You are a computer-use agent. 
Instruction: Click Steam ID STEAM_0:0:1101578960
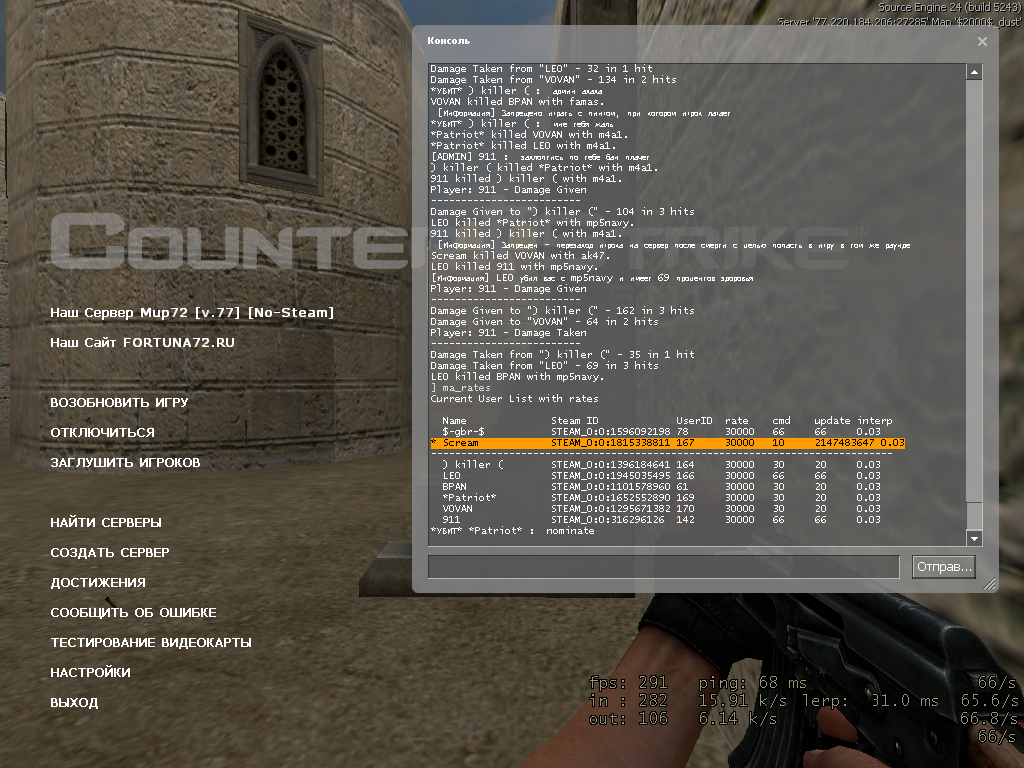pyautogui.click(x=611, y=487)
